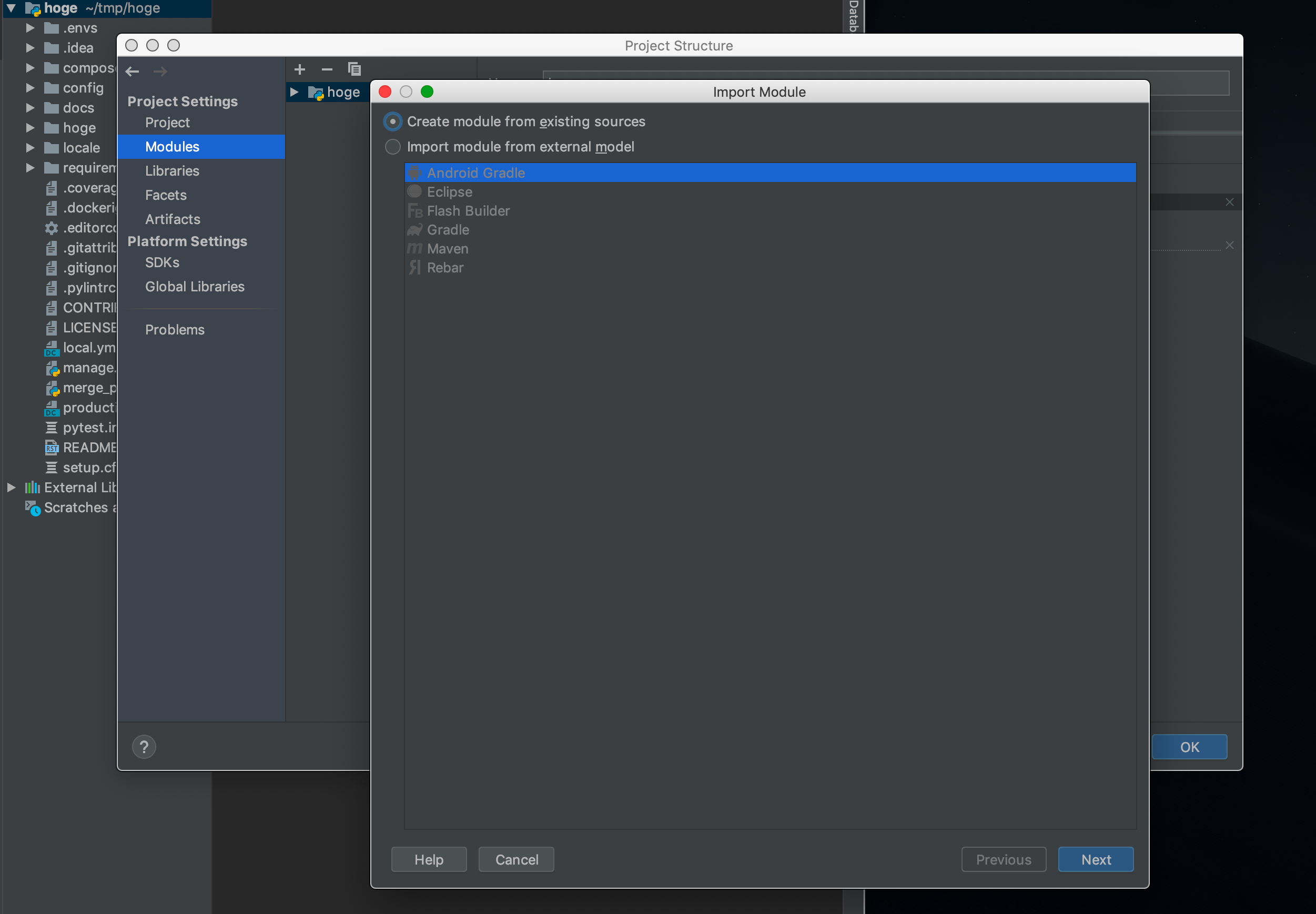Select the Flash Builder entry
This screenshot has width=1316, height=914.
(468, 211)
